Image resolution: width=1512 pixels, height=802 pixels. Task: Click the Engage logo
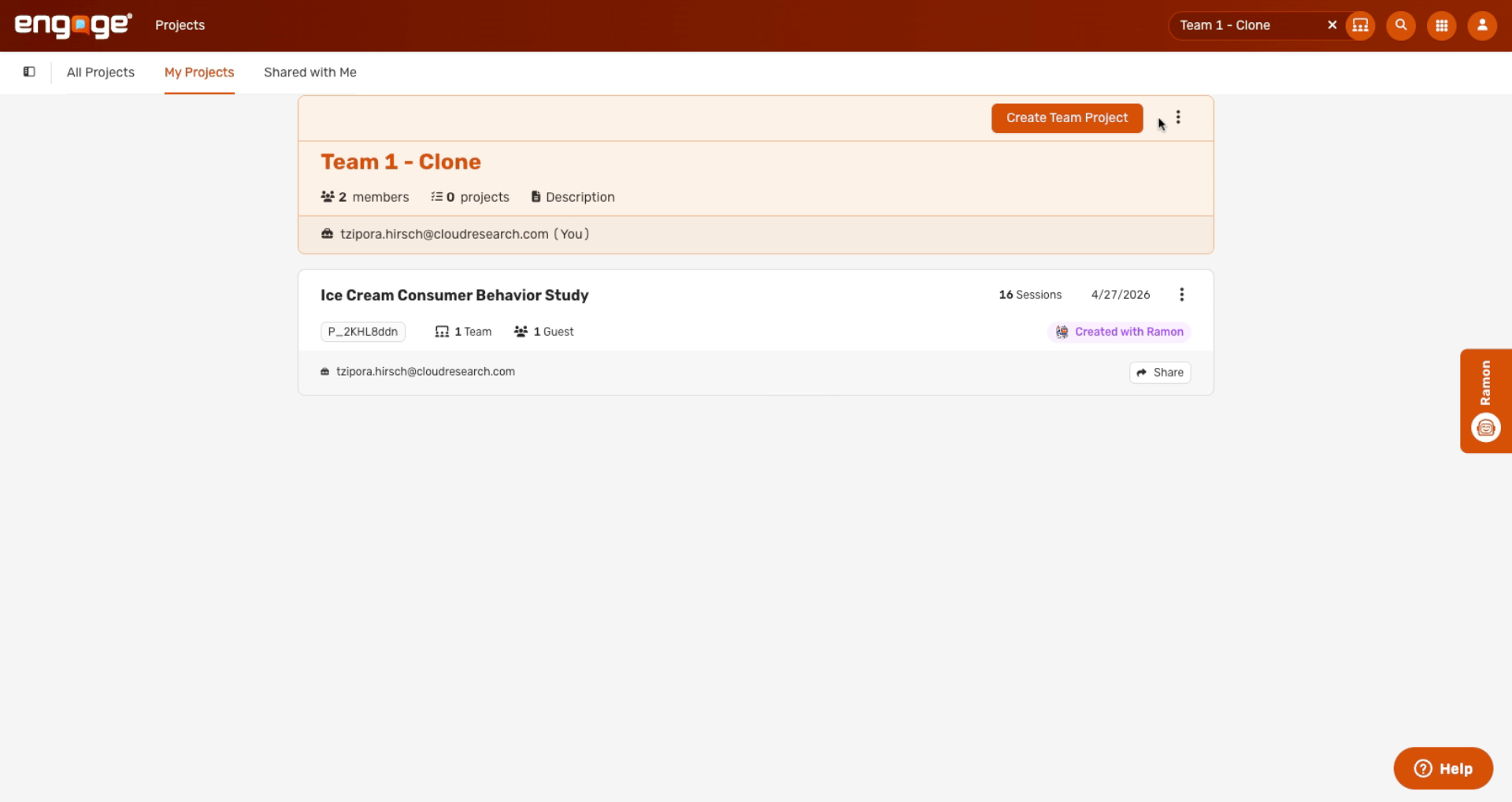(x=73, y=25)
